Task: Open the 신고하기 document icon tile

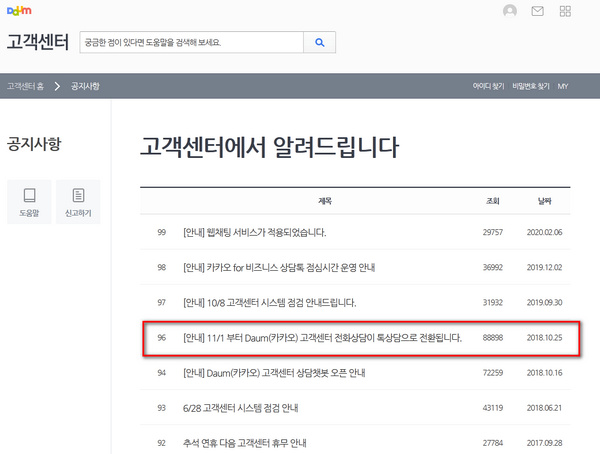Action: point(78,202)
